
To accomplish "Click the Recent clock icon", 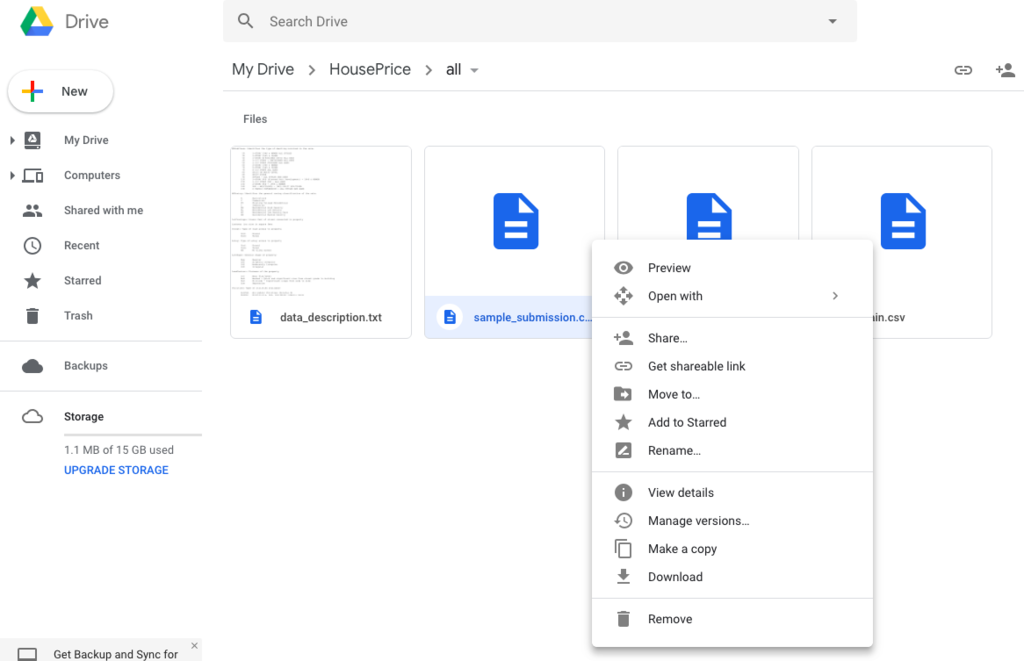I will (x=32, y=246).
